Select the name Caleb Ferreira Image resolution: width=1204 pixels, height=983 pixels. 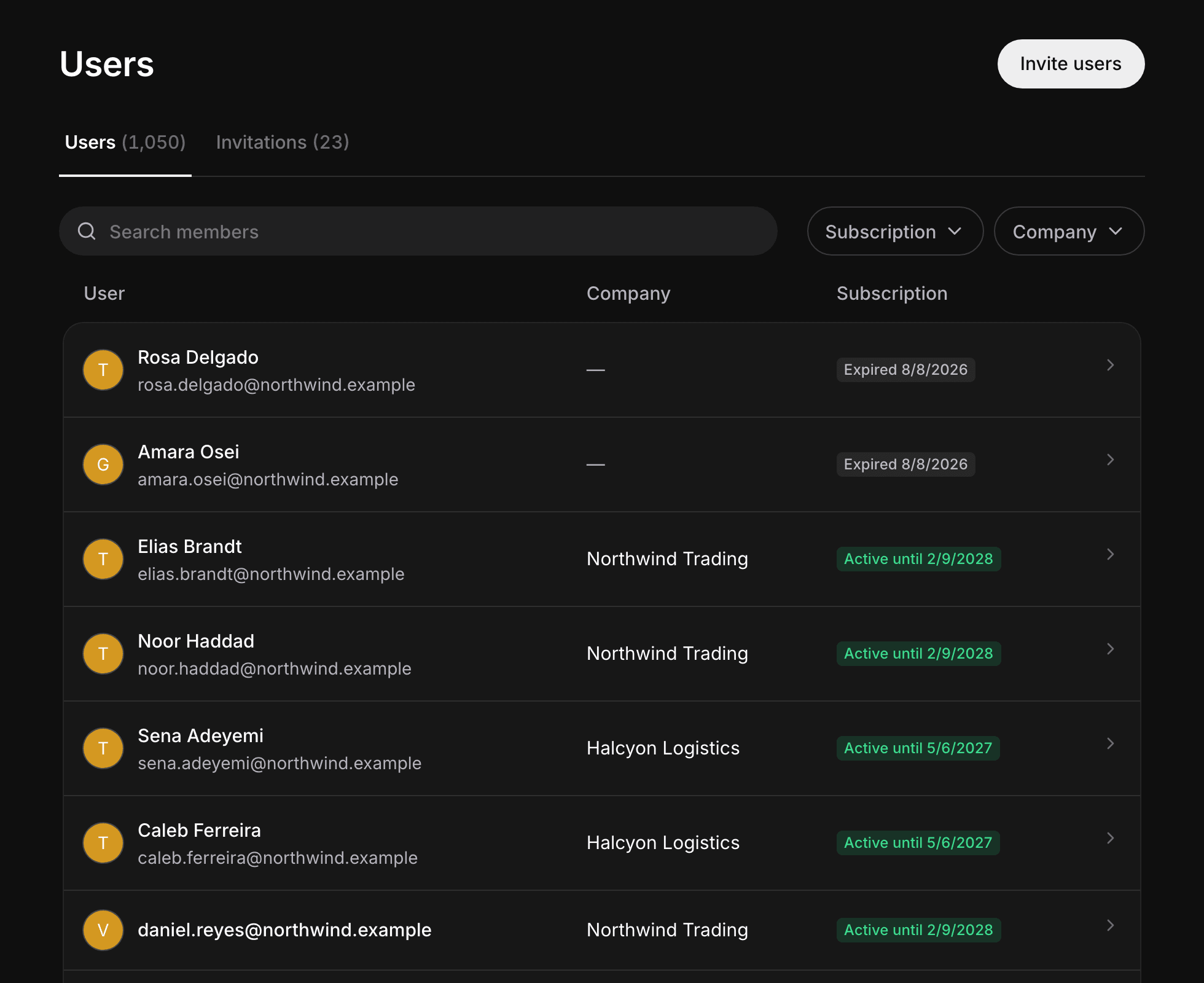click(199, 831)
